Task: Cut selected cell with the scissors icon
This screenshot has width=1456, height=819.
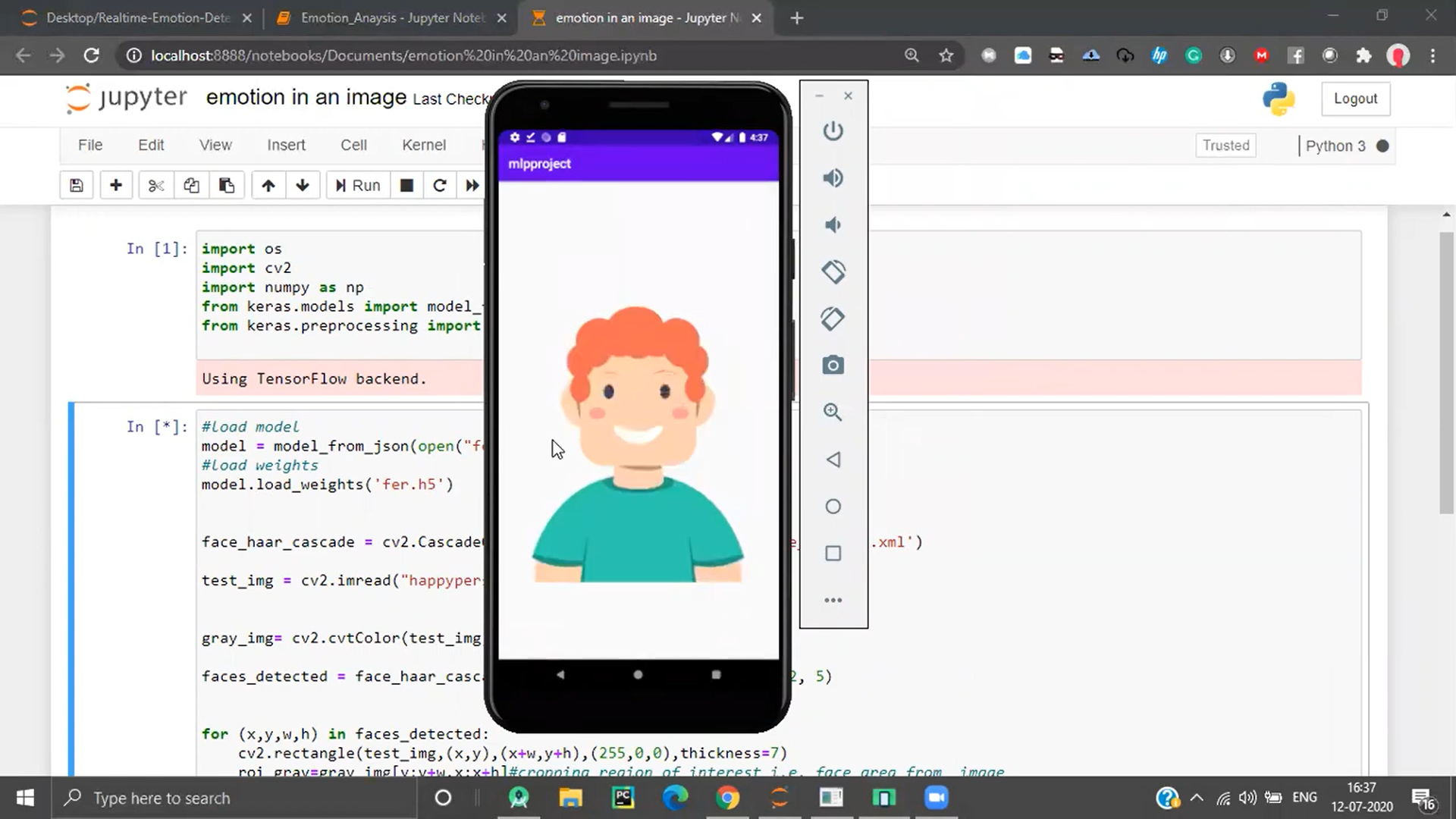Action: point(156,186)
